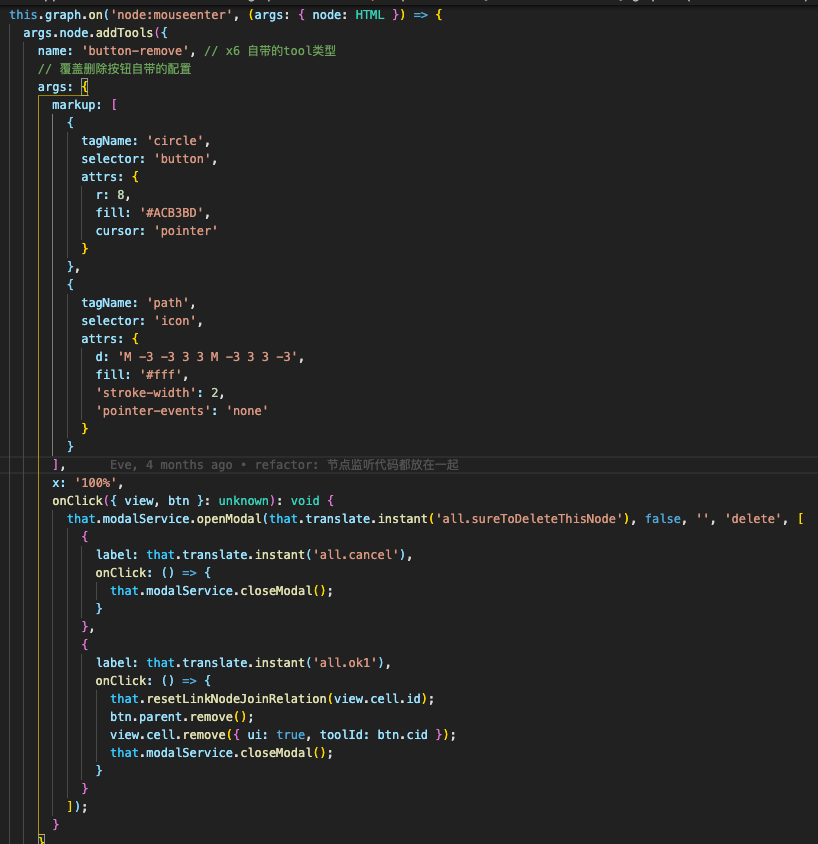
Task: Click the 'path' tagName value
Action: point(167,303)
